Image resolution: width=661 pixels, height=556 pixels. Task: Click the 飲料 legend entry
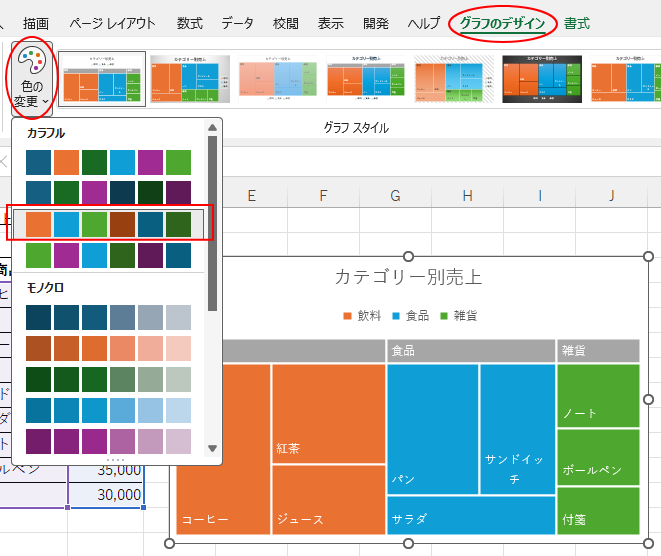[363, 316]
